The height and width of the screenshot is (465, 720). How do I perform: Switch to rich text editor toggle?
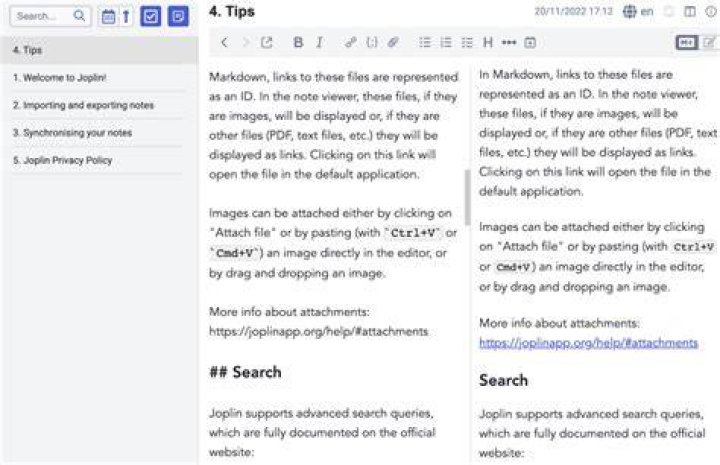coord(709,43)
